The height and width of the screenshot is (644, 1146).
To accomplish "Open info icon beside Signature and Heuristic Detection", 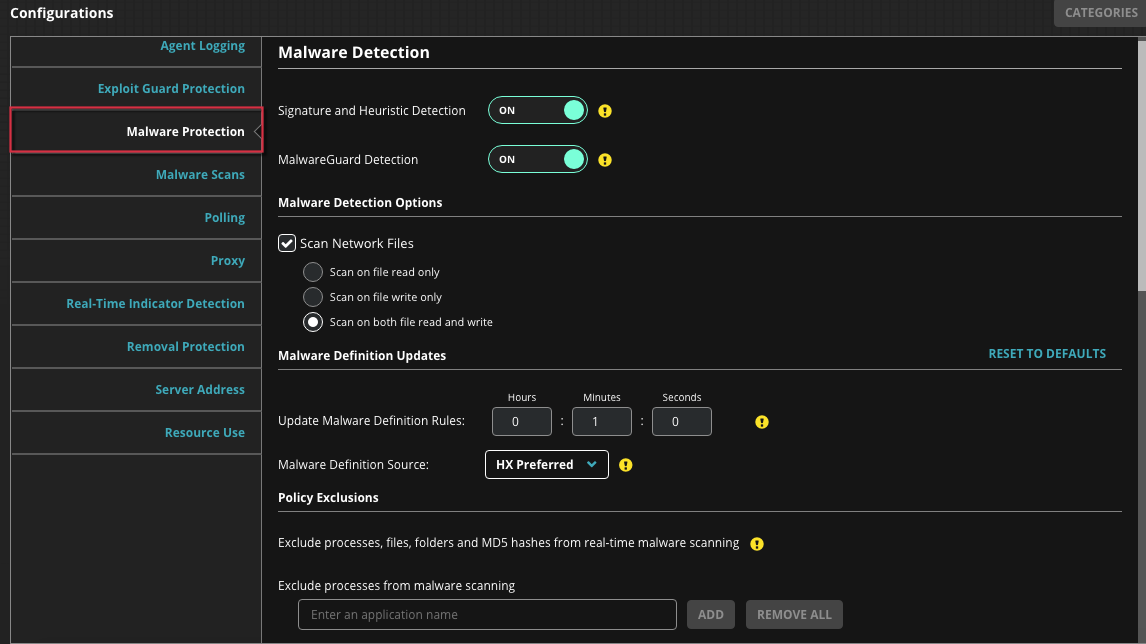I will (604, 111).
